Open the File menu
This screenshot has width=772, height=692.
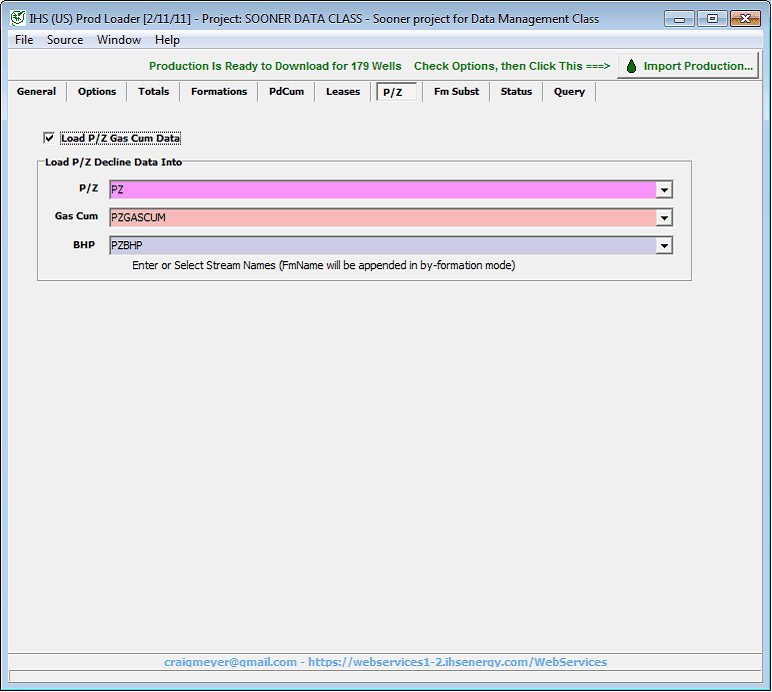point(24,40)
